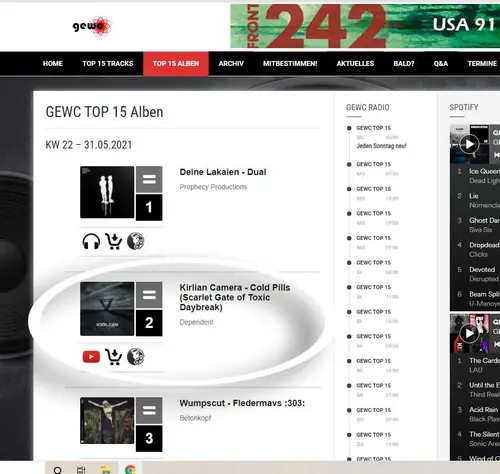Click the title 'Wumpscut - Fledermavs :303:'
This screenshot has width=500, height=474.
pos(242,403)
